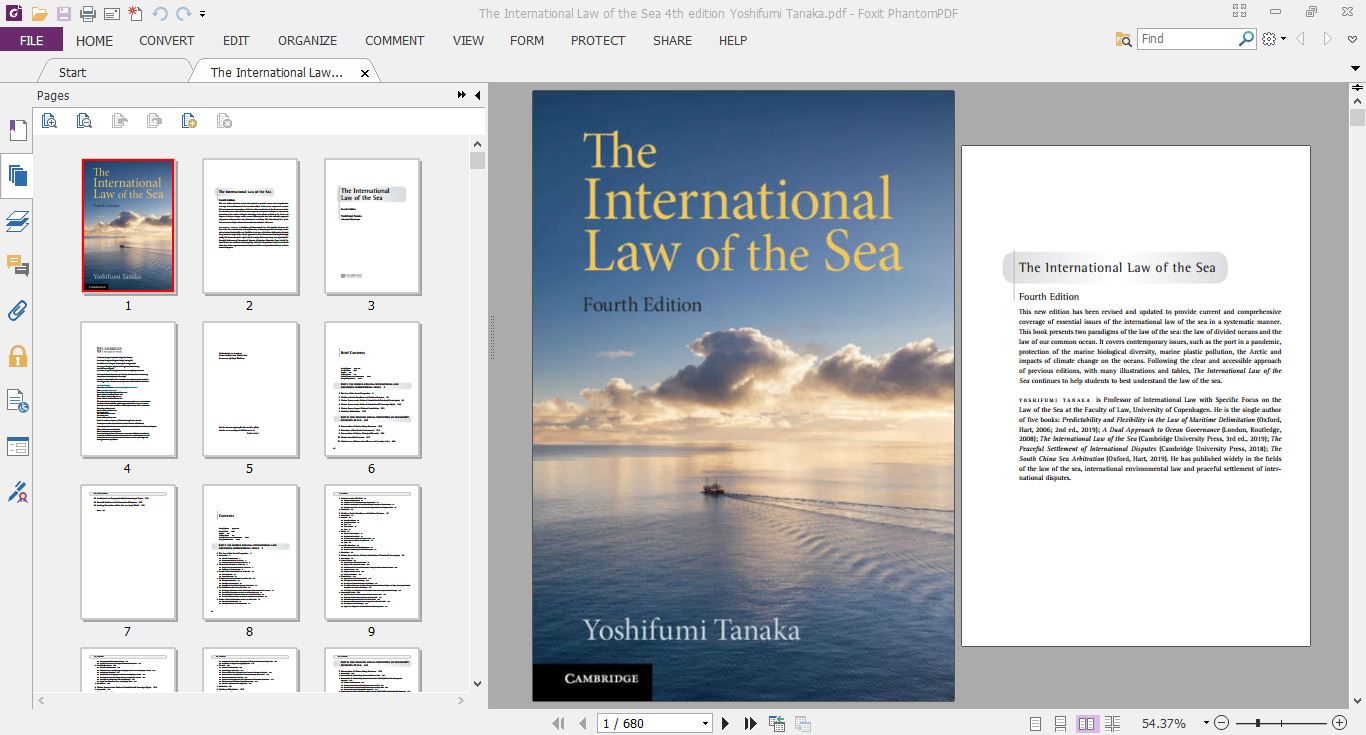Switch to the ORGANIZE ribbon tab
Image resolution: width=1366 pixels, height=735 pixels.
coord(308,40)
